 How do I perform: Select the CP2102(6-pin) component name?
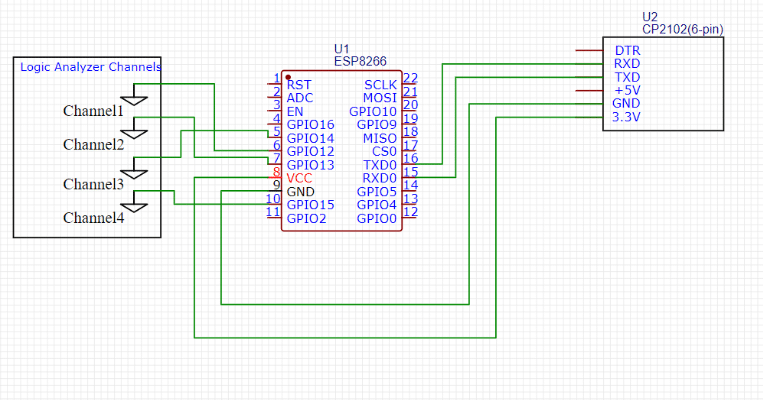681,30
